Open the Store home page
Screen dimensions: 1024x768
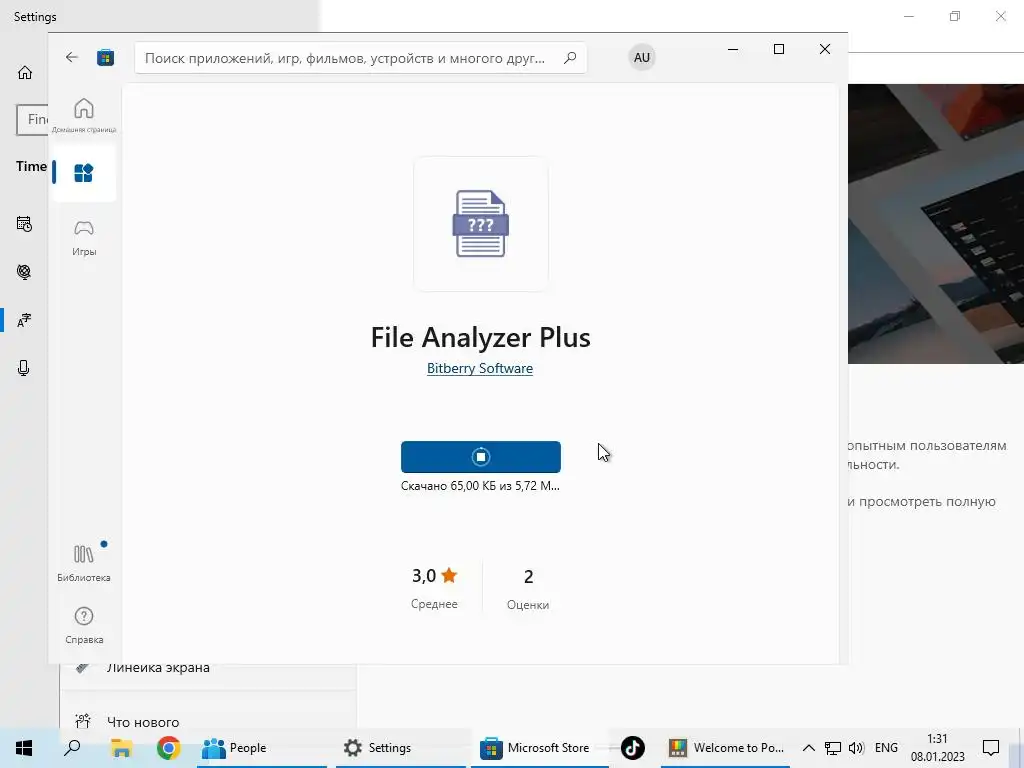[84, 115]
